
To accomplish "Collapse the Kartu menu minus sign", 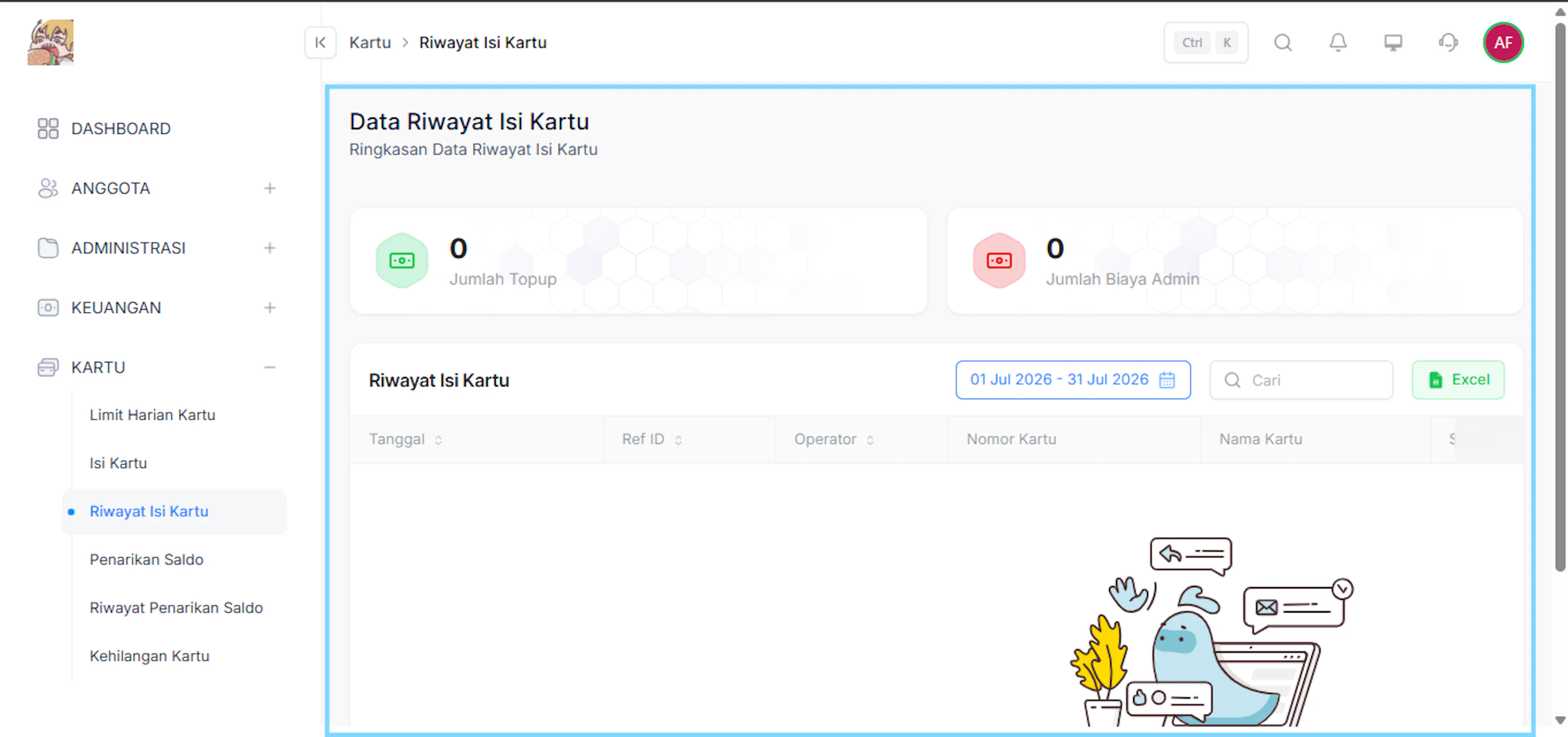I will pos(269,367).
